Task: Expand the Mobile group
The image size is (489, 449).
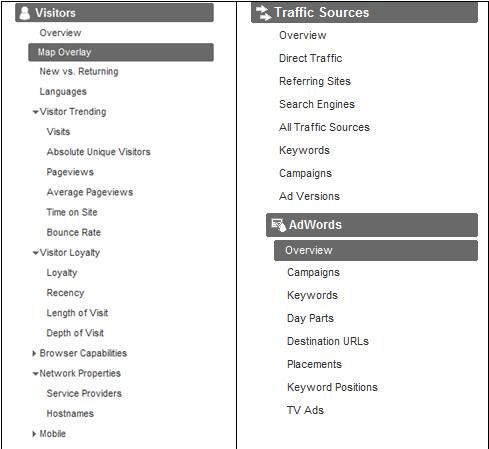Action: point(34,434)
